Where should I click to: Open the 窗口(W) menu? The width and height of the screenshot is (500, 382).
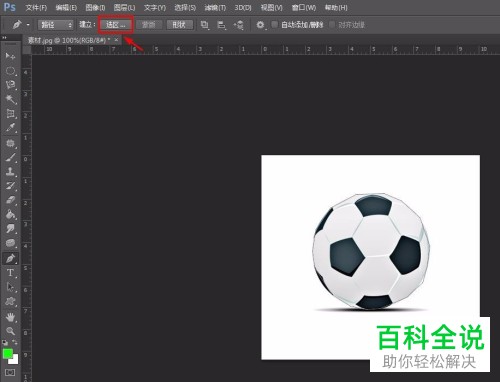[304, 7]
